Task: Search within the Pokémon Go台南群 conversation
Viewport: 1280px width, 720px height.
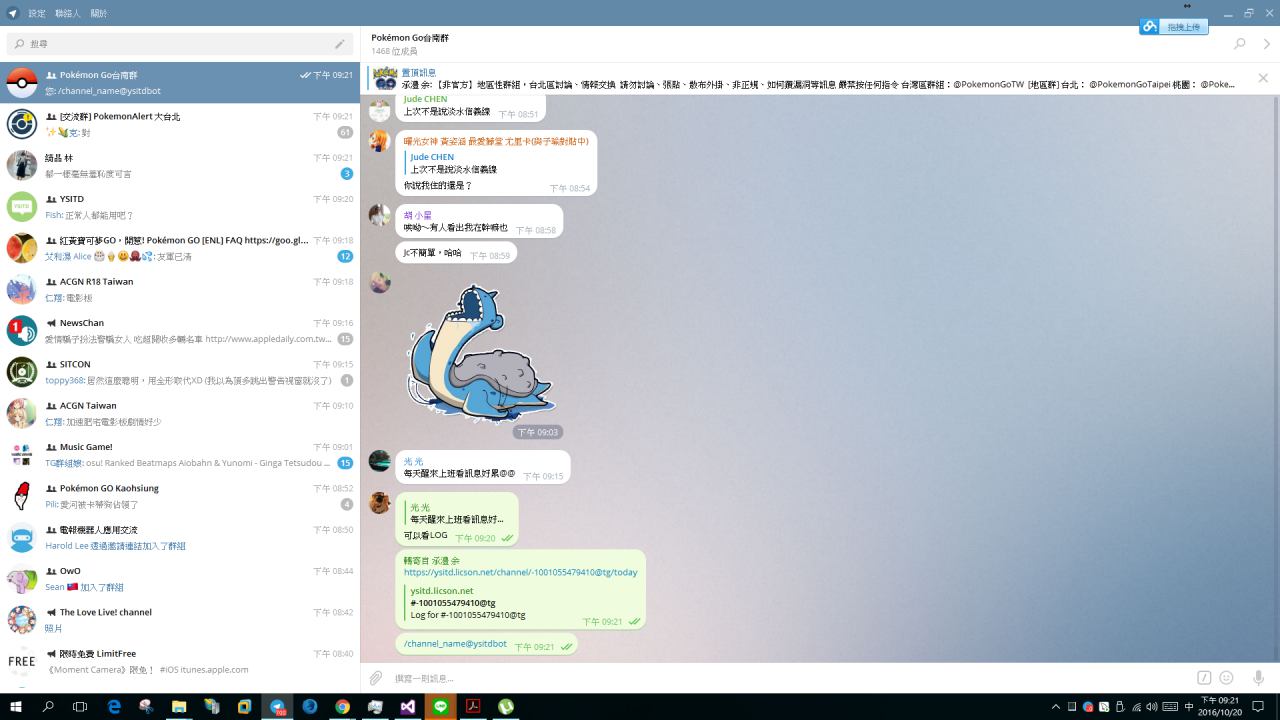Action: (1240, 44)
